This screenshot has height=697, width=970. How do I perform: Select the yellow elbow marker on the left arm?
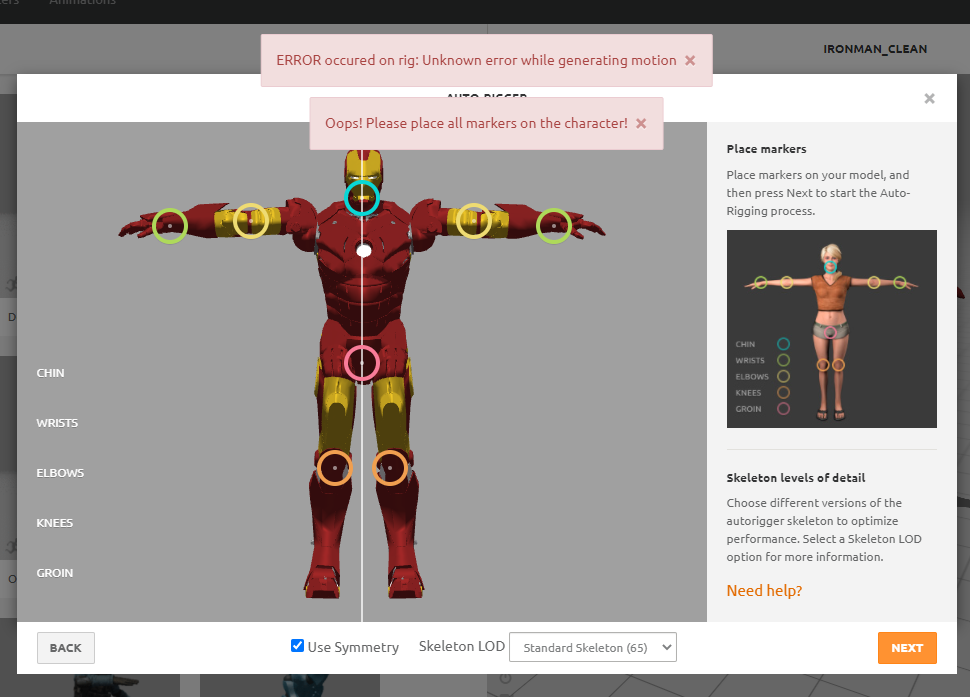click(x=251, y=221)
